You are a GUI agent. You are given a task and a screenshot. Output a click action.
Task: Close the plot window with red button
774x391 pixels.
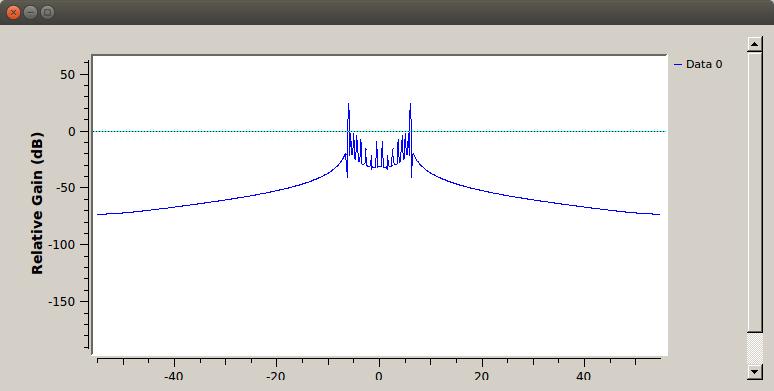click(x=13, y=12)
